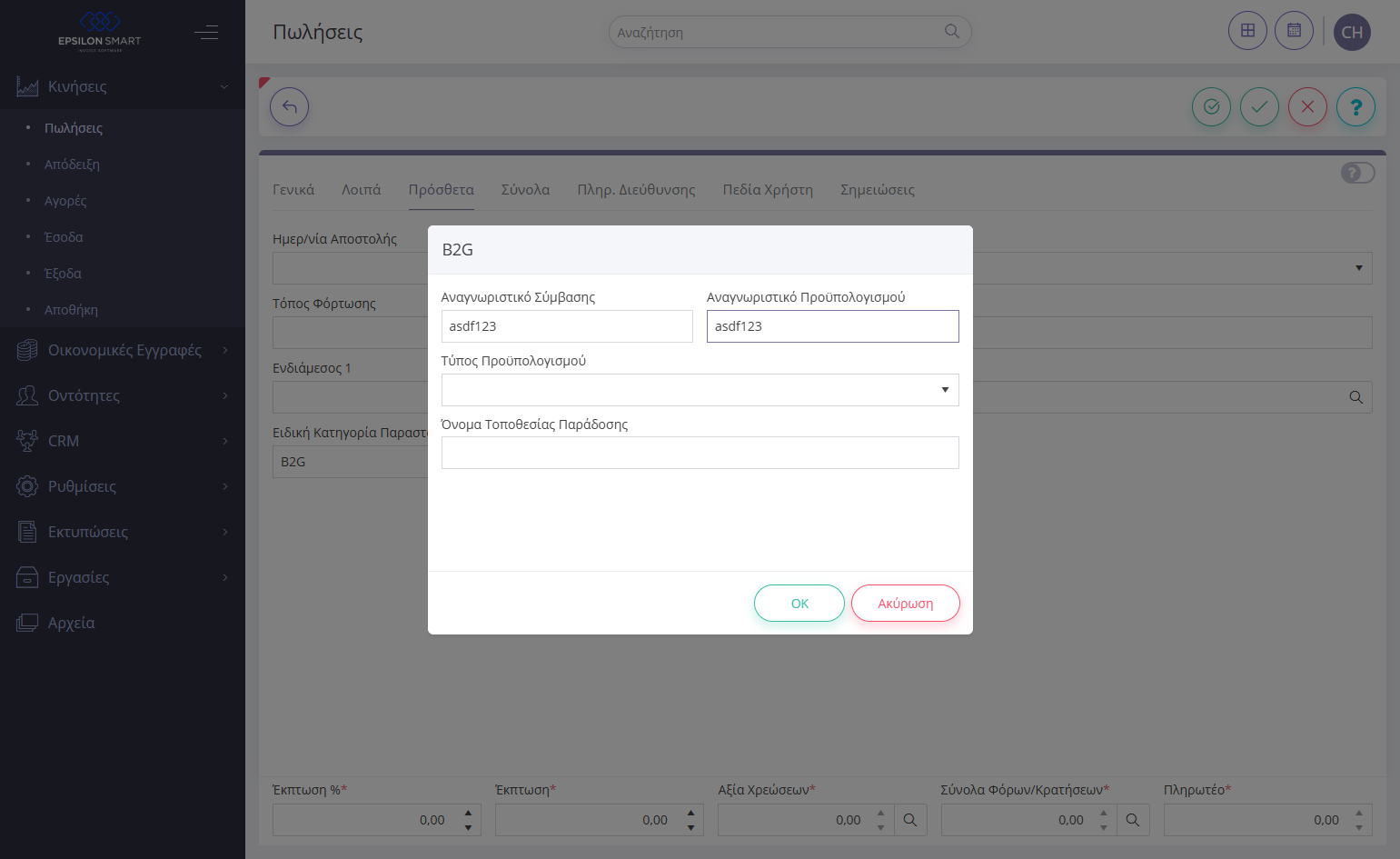Open Αγορές in the sidebar

pyautogui.click(x=65, y=201)
